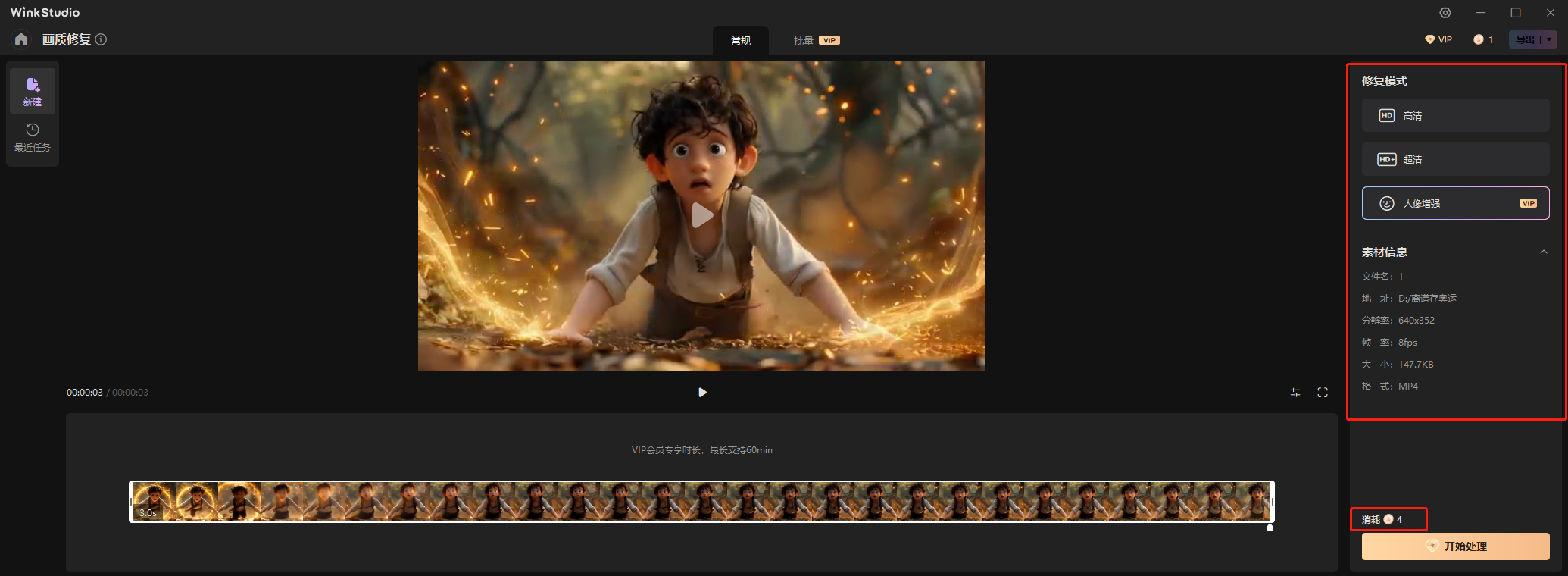Maximize the WinkStudio window
The width and height of the screenshot is (1568, 576).
(x=1516, y=13)
